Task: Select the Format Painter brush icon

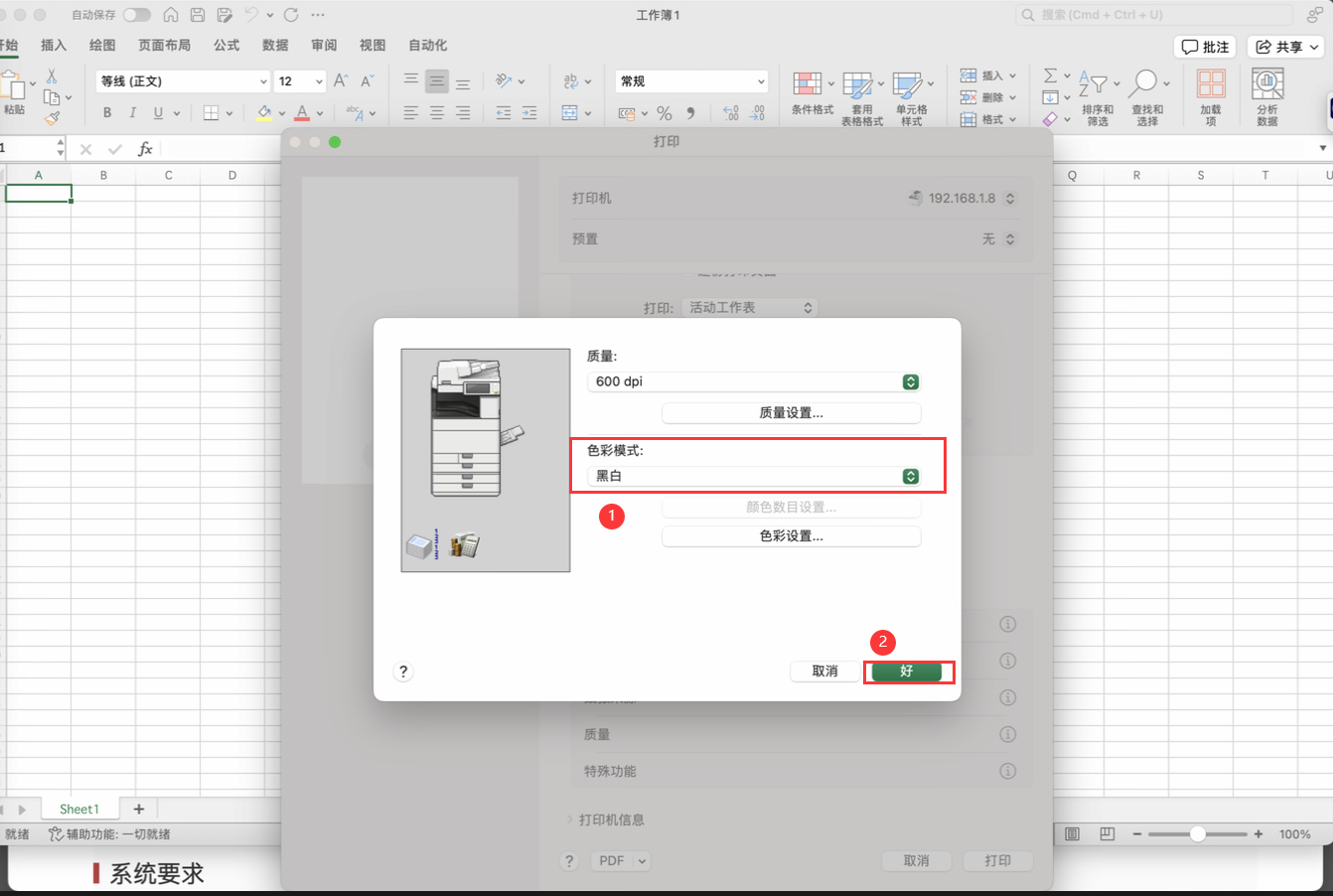Action: pos(52,118)
